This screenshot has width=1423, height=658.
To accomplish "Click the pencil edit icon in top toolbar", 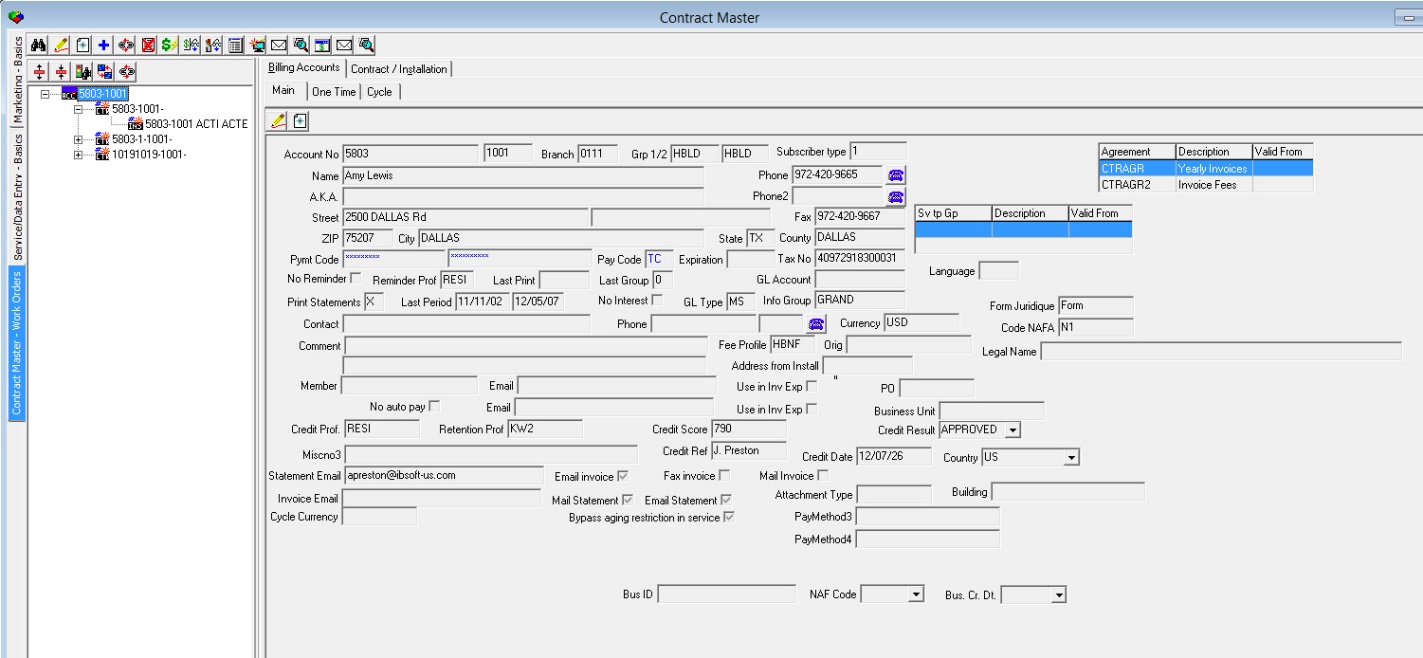I will tap(61, 45).
